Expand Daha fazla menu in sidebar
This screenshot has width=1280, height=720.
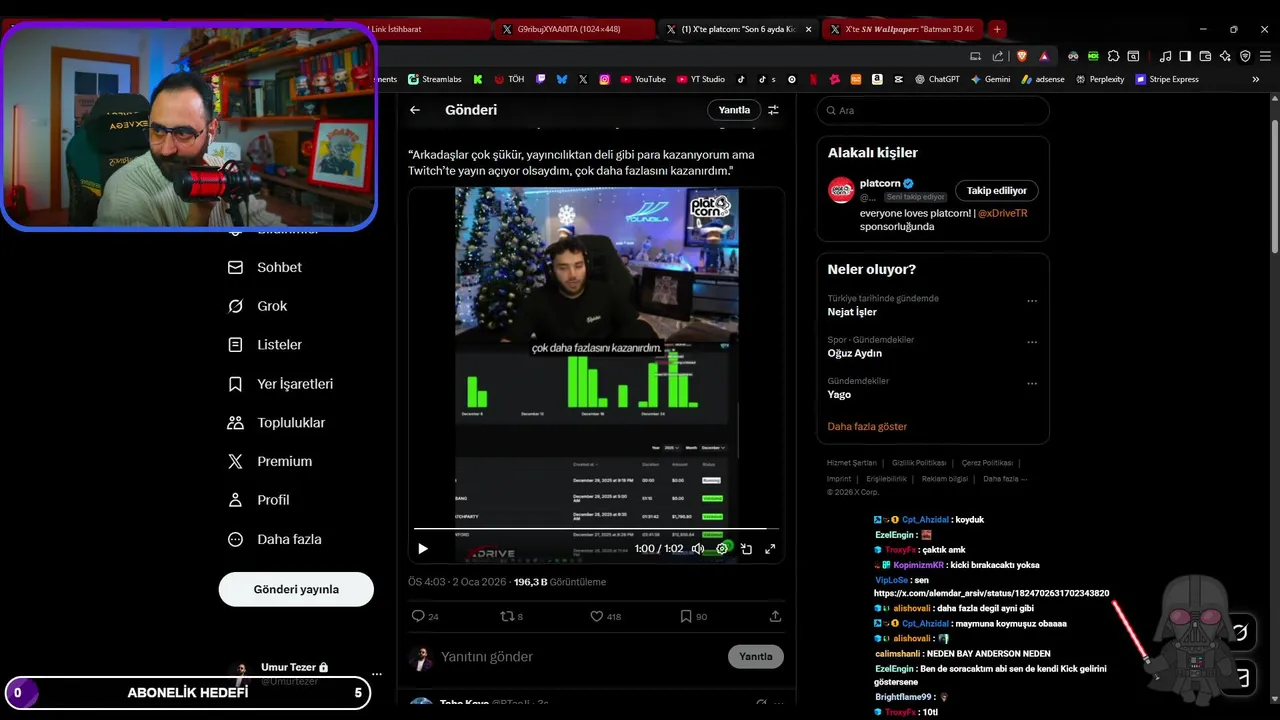275,539
